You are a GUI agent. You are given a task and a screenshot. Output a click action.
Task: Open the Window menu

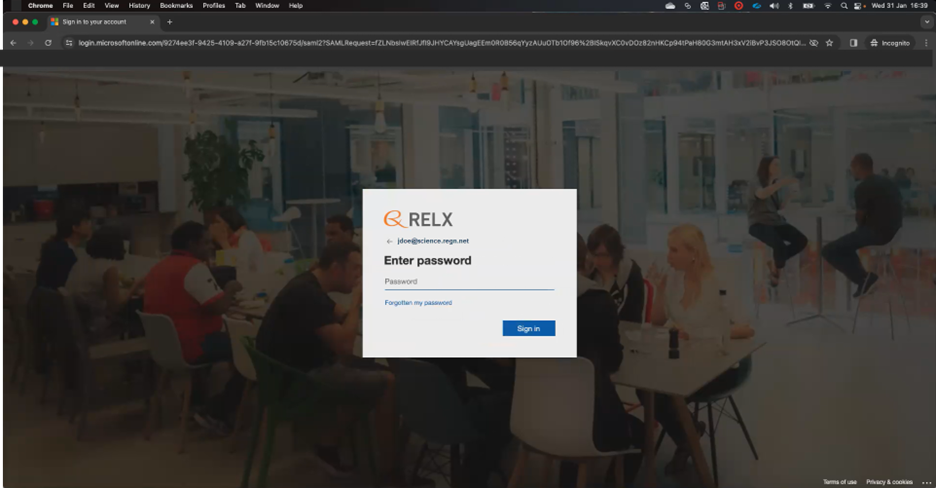coord(267,5)
